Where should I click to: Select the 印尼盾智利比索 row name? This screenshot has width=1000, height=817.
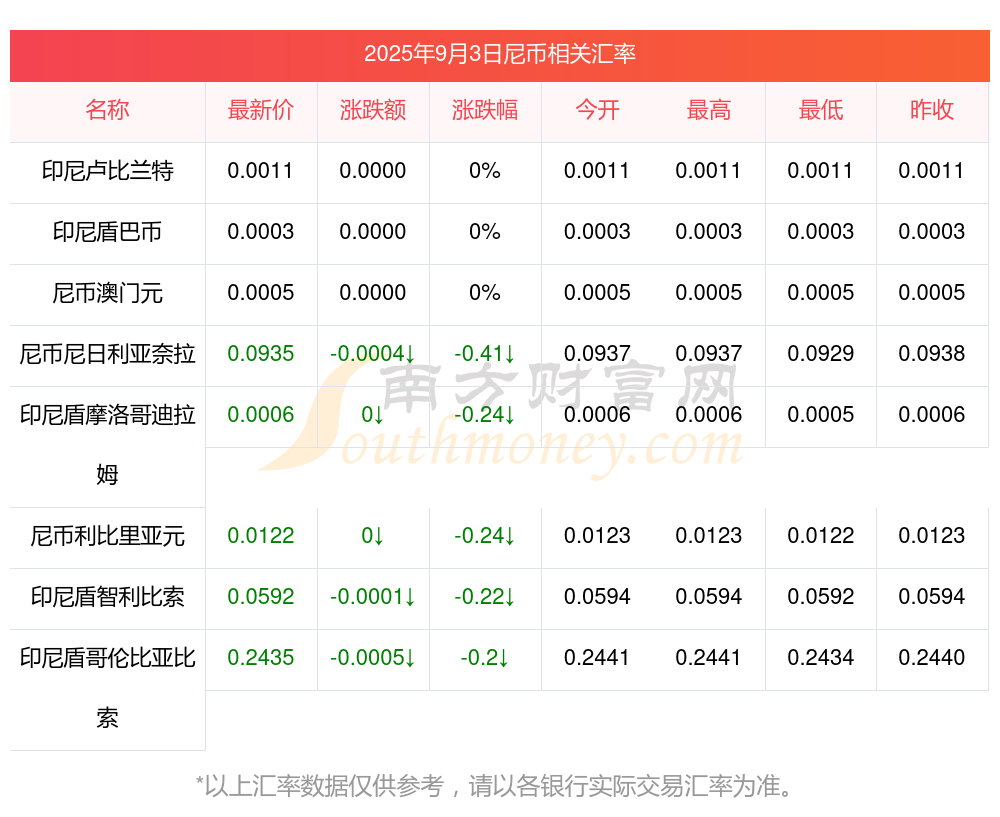tap(107, 596)
